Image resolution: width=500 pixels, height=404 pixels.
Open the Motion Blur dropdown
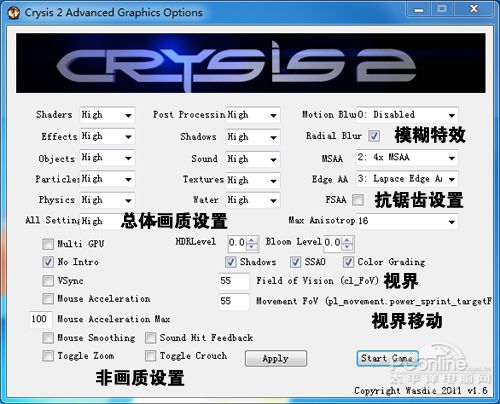coord(407,115)
